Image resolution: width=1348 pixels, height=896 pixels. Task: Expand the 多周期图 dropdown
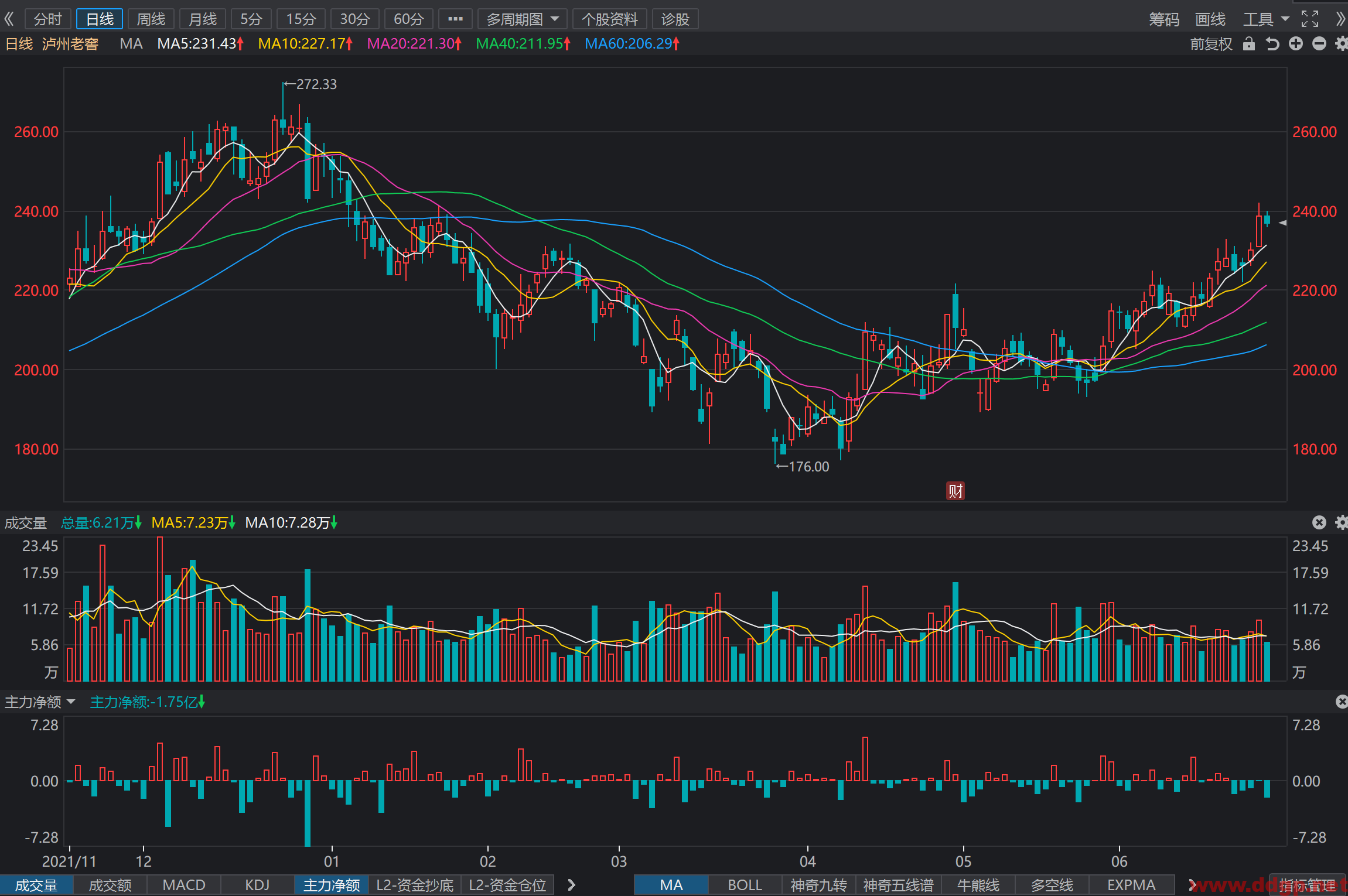click(523, 19)
